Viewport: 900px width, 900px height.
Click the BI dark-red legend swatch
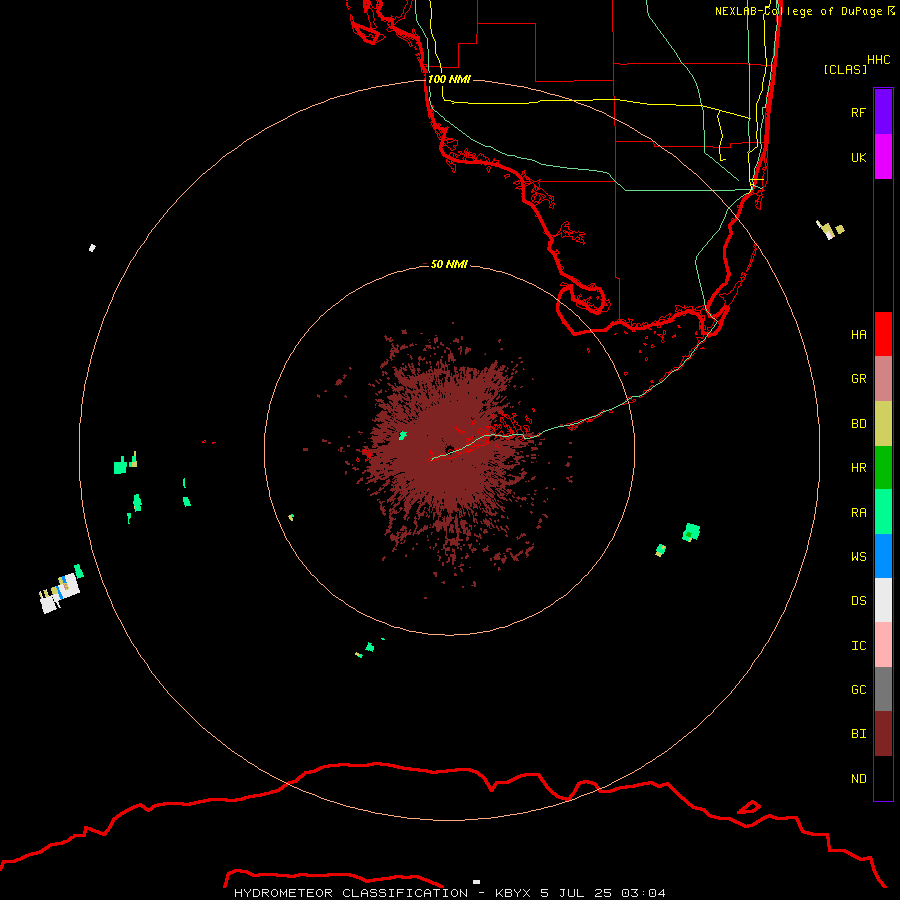(883, 734)
